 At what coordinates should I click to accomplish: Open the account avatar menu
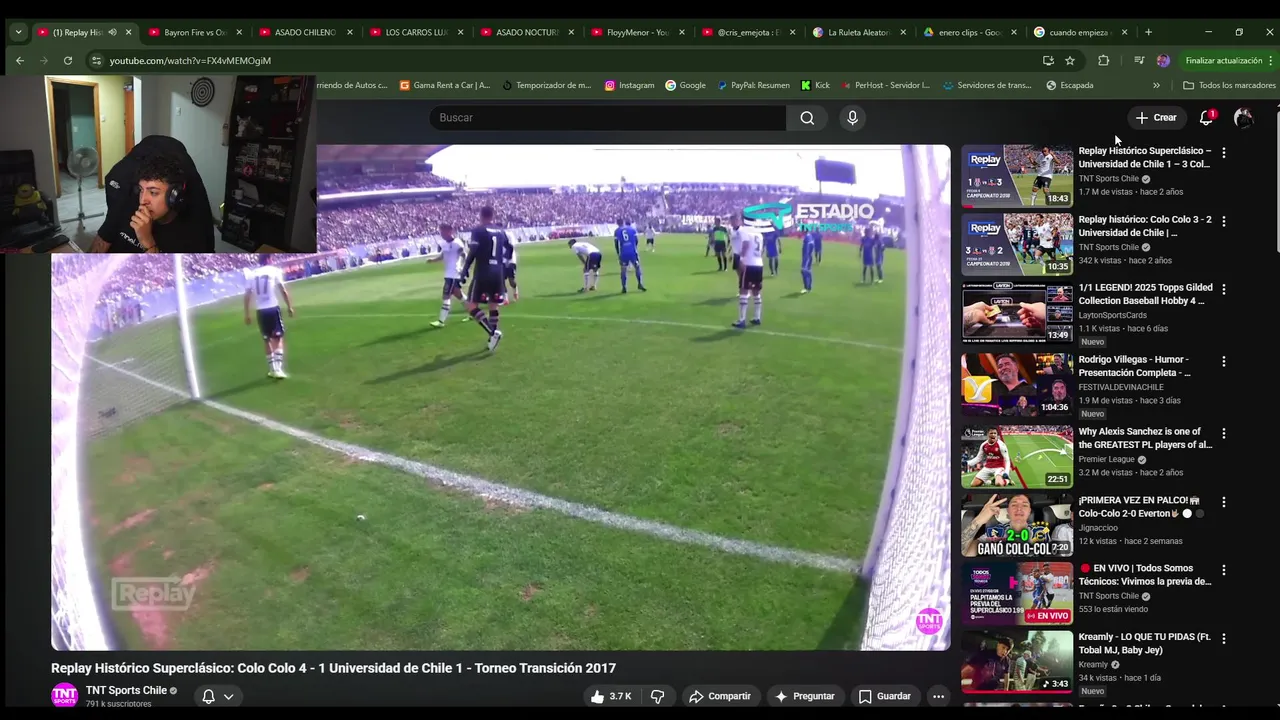(x=1243, y=118)
